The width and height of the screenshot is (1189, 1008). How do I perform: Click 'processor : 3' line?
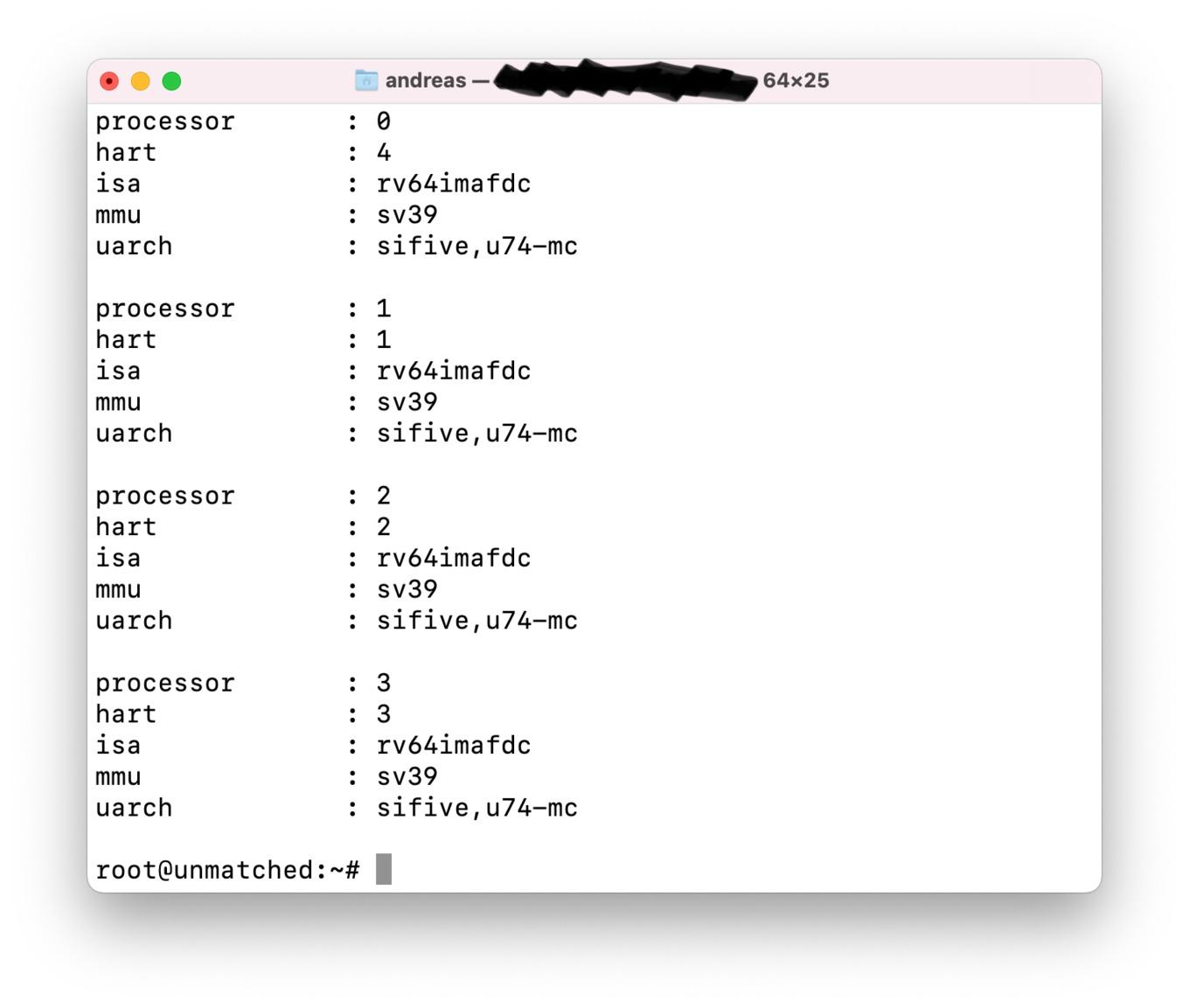tap(243, 683)
